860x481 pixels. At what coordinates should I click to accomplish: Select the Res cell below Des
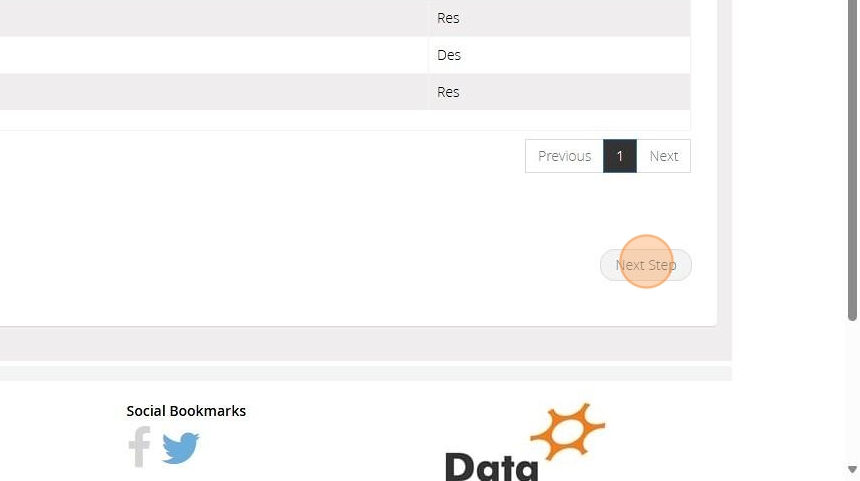pos(559,92)
